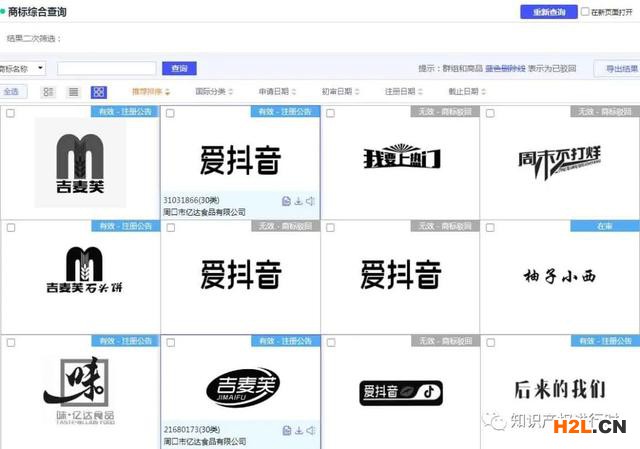The height and width of the screenshot is (449, 640).
Task: Open the 吉麦芙石头饼 trademark thumbnail
Action: pyautogui.click(x=84, y=270)
